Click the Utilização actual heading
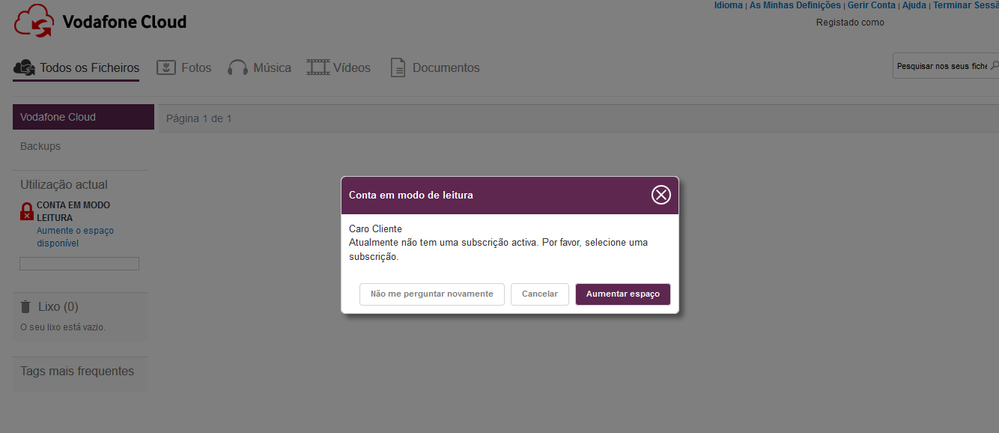 click(64, 185)
